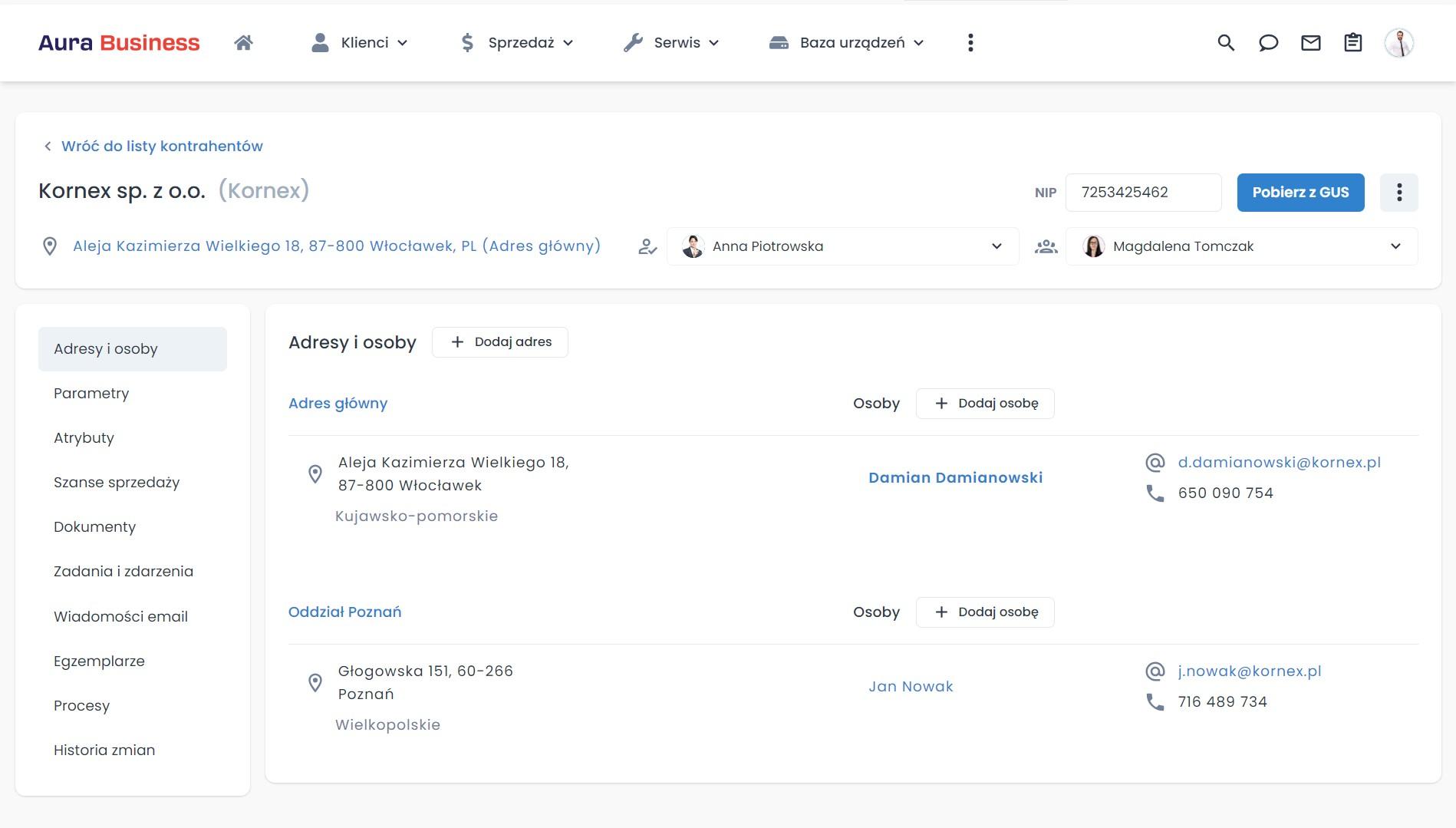The height and width of the screenshot is (828, 1456).
Task: Open the main address link in header
Action: pyautogui.click(x=337, y=246)
